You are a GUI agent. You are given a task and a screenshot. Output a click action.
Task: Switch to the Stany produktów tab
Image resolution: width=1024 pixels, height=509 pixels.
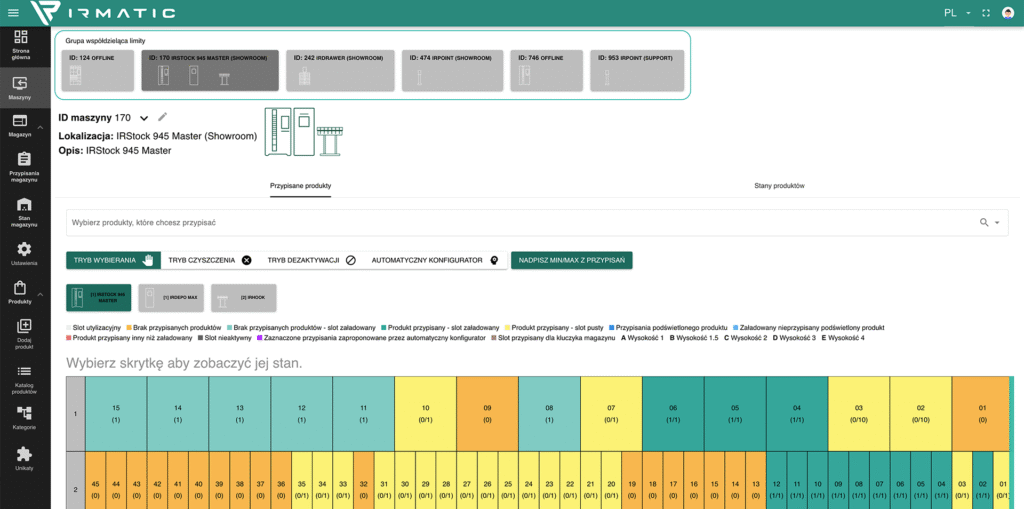coord(779,186)
